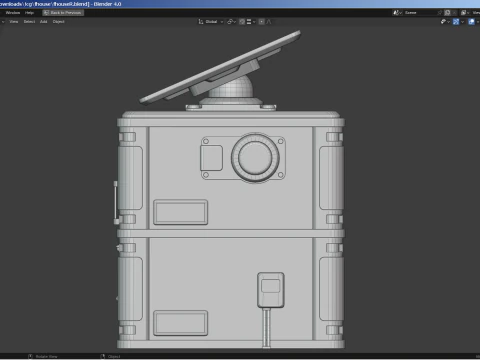Screen dimensions: 480x360
Task: Click the view layer browse icon
Action: 465,13
